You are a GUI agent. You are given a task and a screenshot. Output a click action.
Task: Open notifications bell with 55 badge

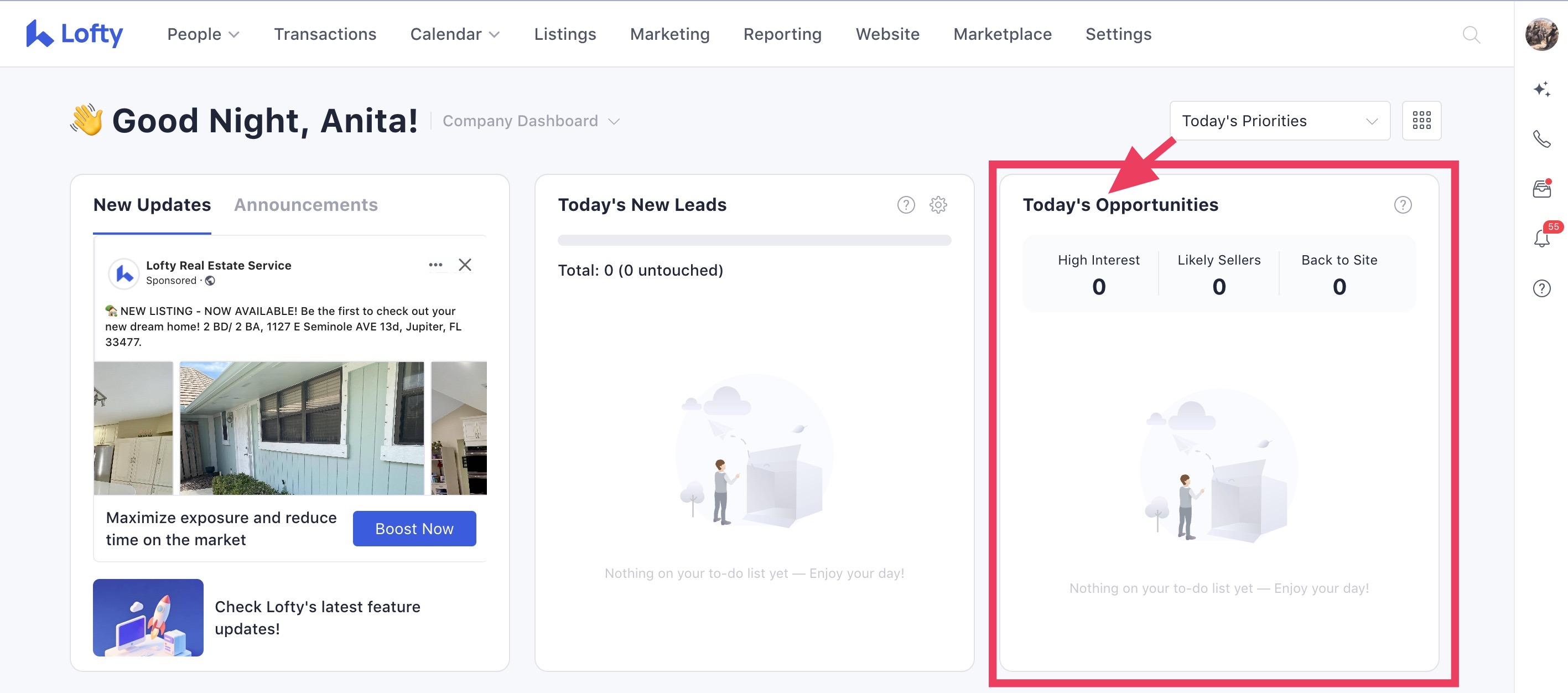tap(1541, 238)
